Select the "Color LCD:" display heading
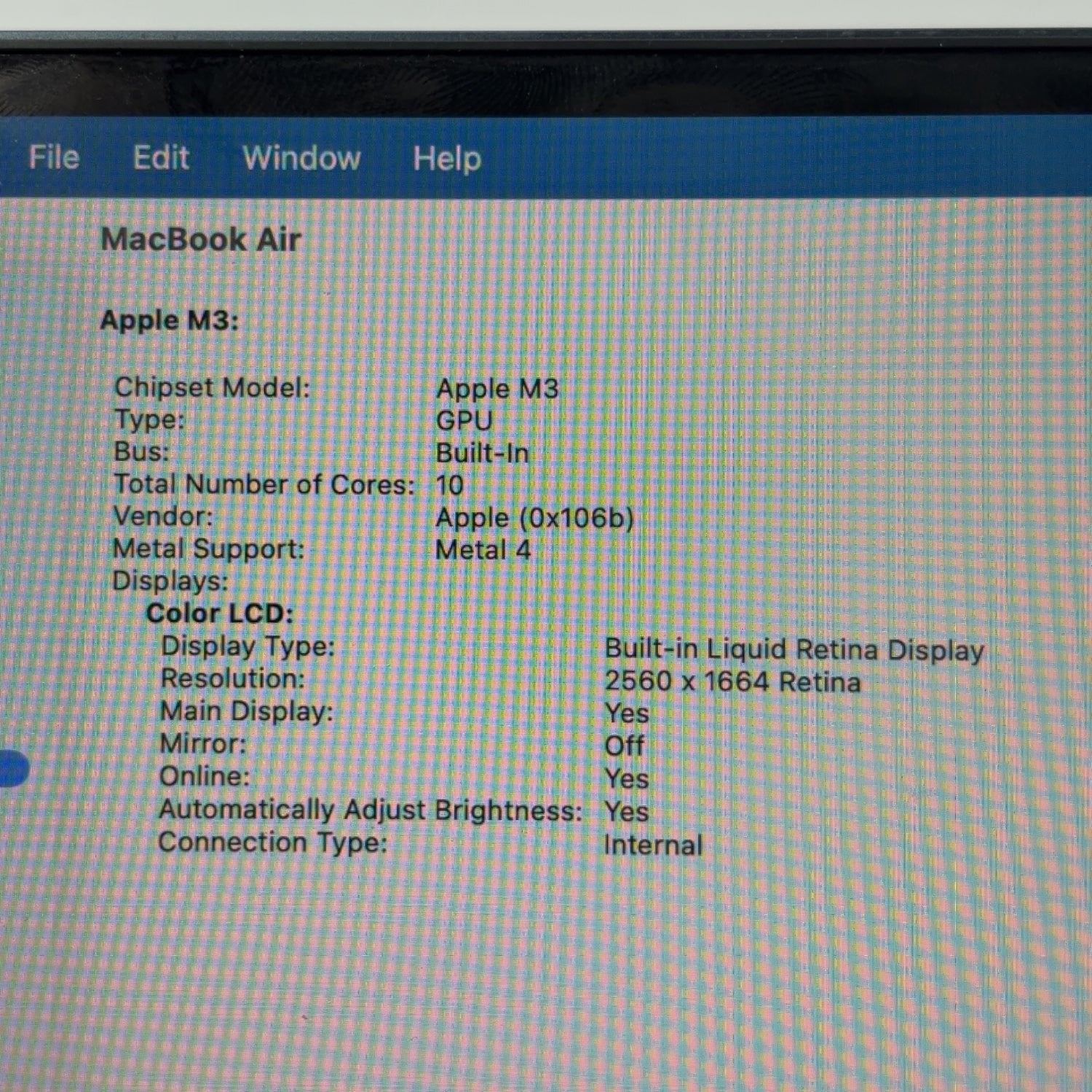This screenshot has height=1092, width=1092. (x=220, y=613)
